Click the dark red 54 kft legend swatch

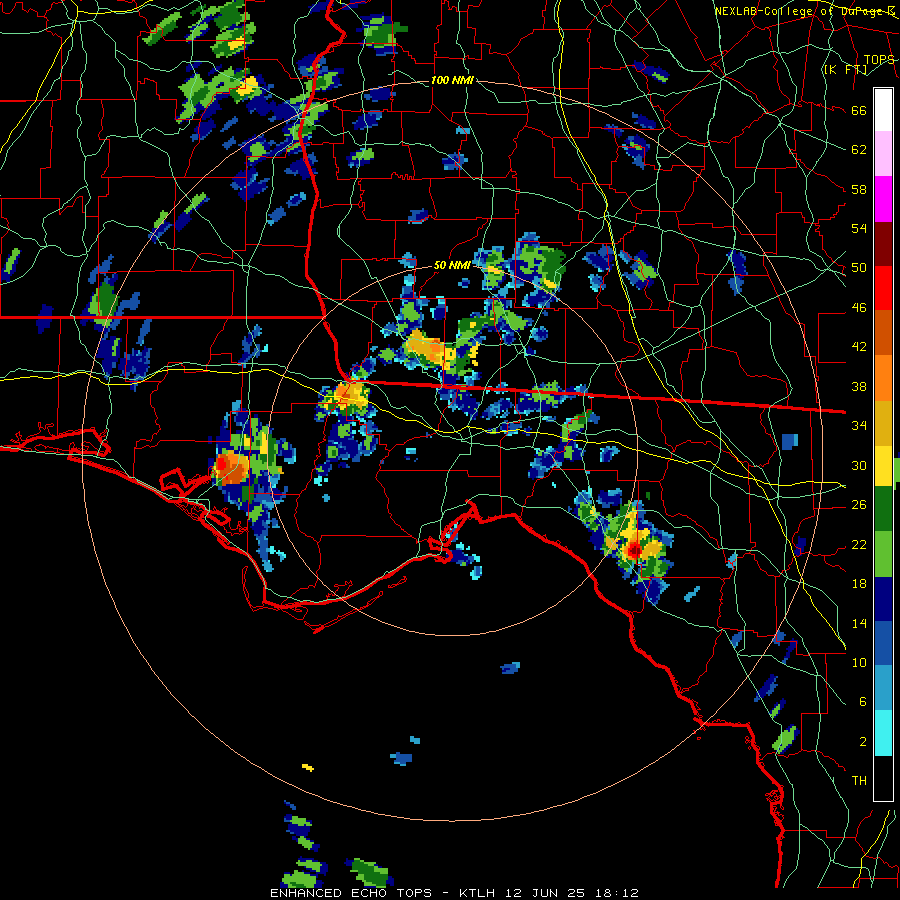point(883,243)
